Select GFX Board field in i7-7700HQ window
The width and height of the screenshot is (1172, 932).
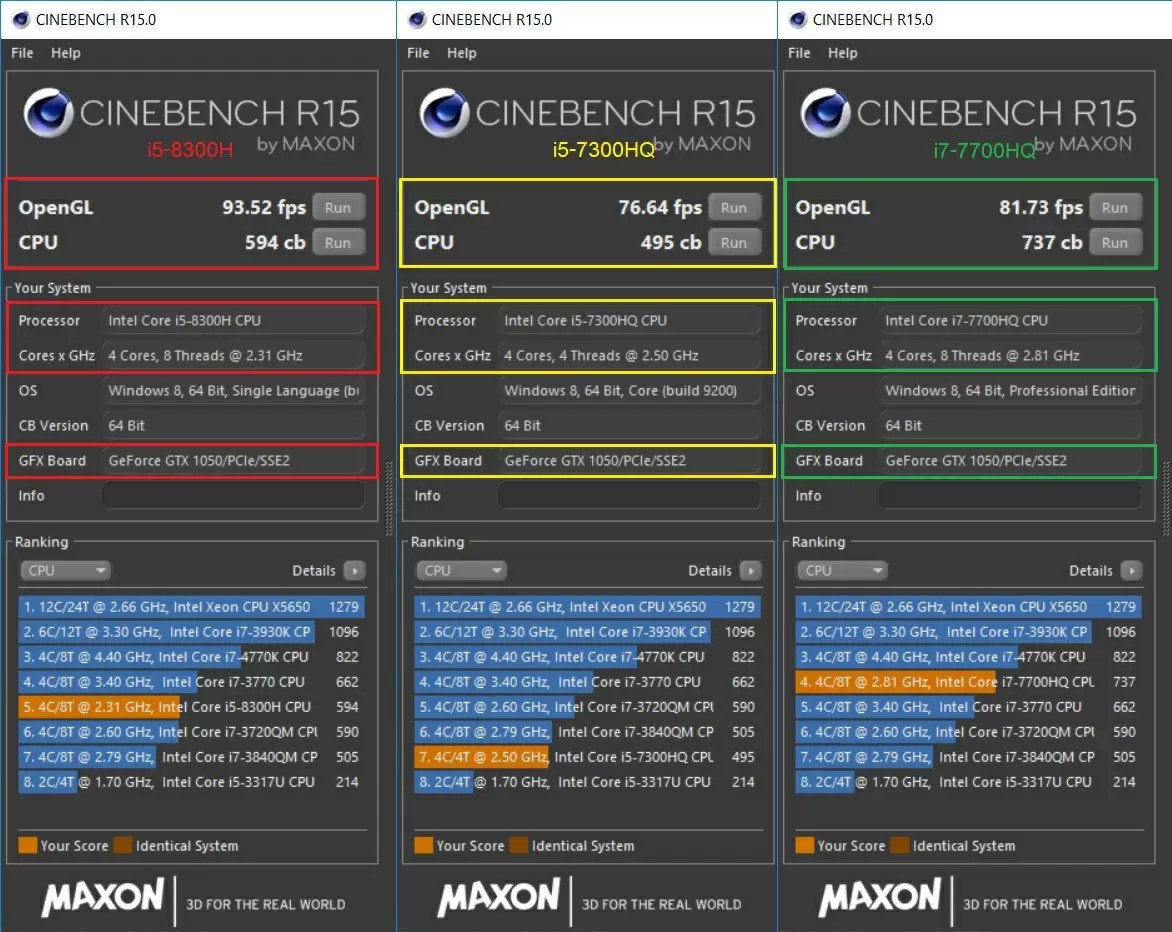[1011, 461]
